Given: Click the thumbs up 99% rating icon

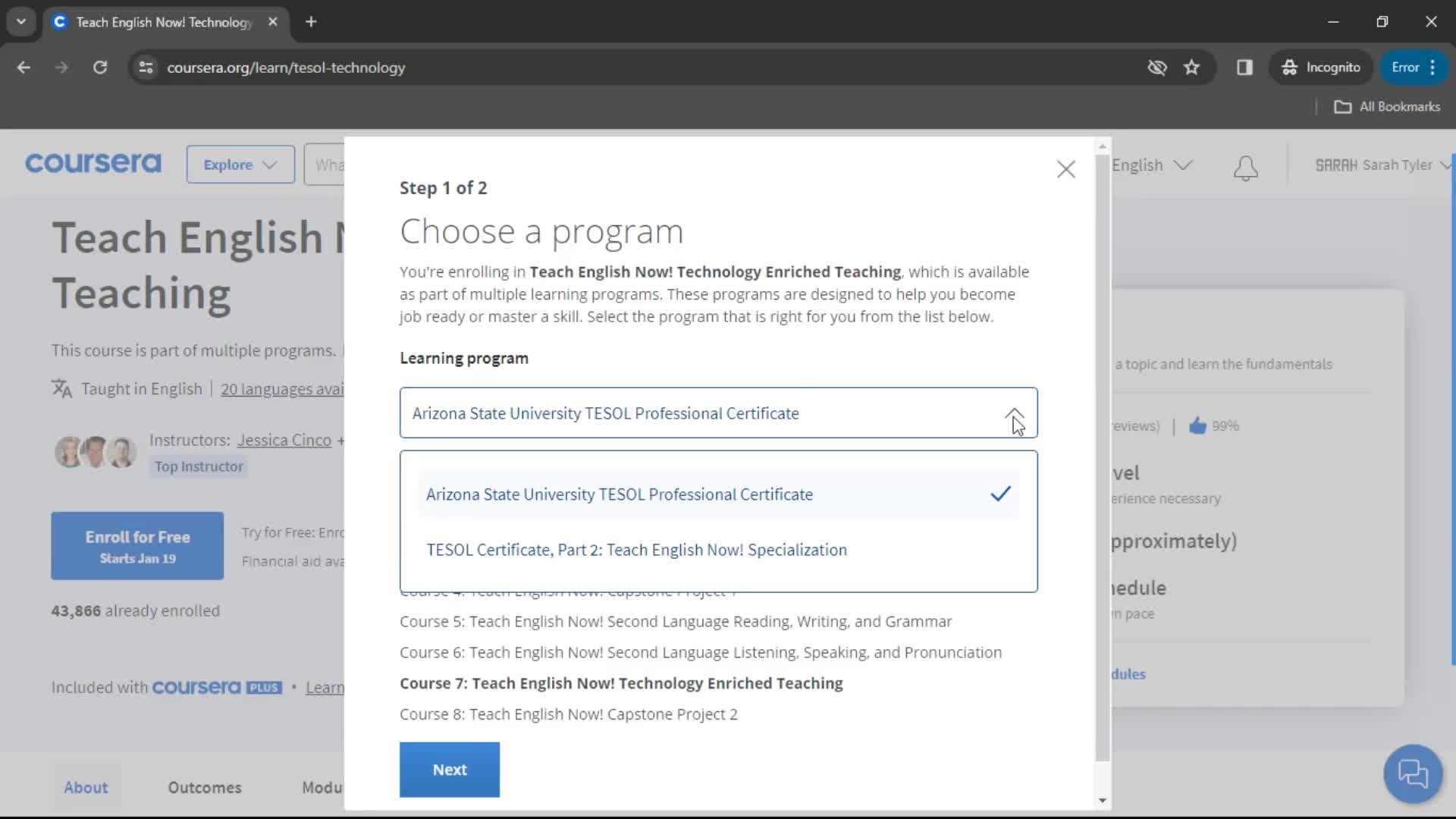Looking at the screenshot, I should point(1199,426).
